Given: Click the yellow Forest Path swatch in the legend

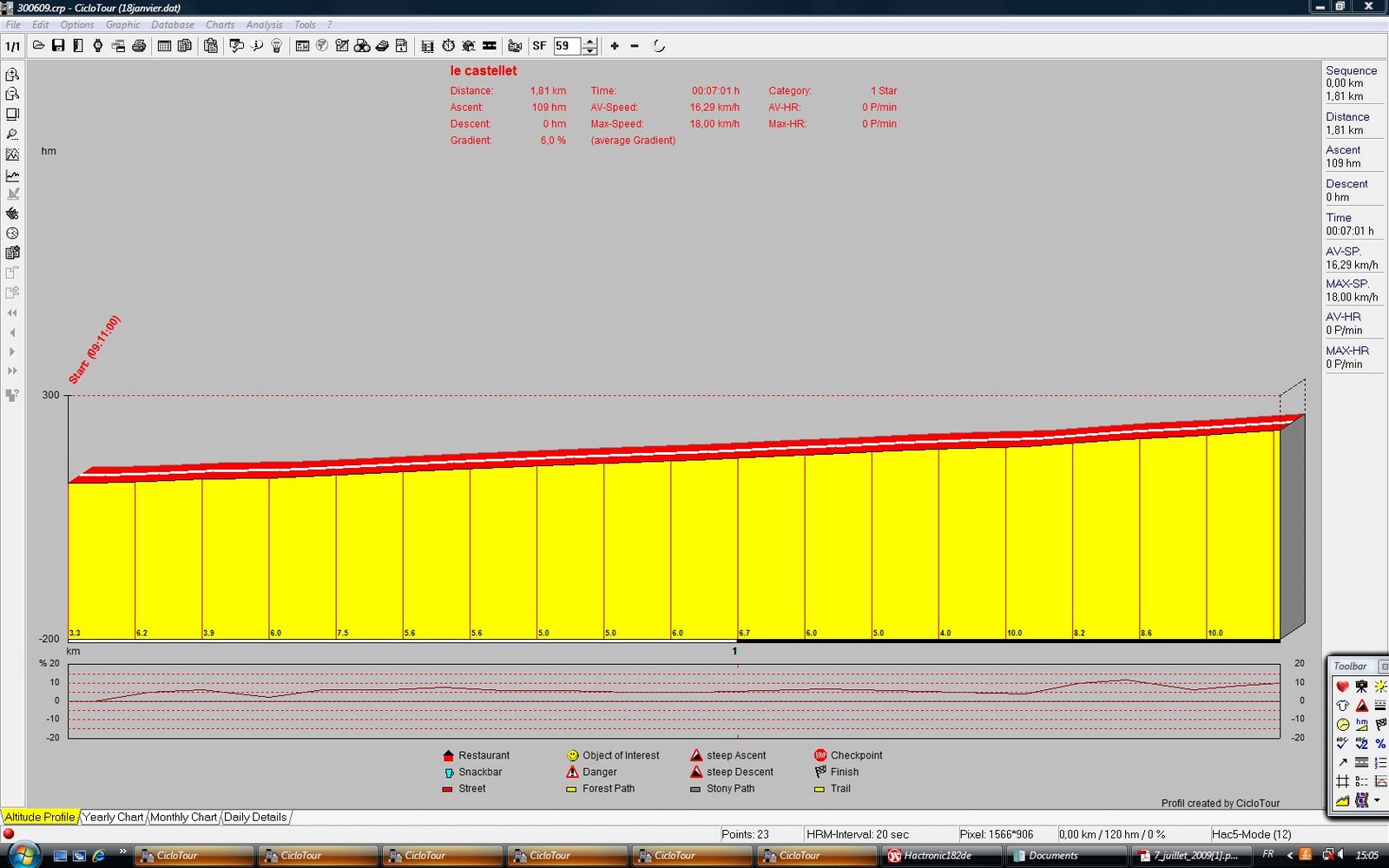Looking at the screenshot, I should (x=571, y=789).
